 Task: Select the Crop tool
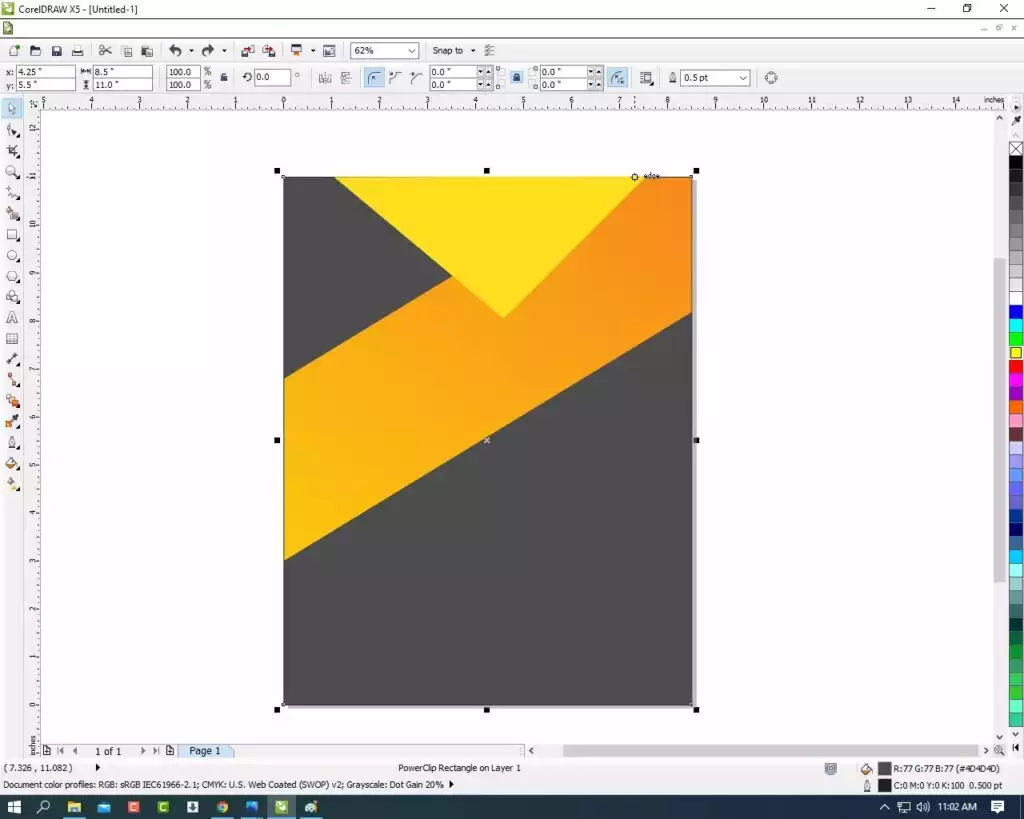pyautogui.click(x=13, y=151)
